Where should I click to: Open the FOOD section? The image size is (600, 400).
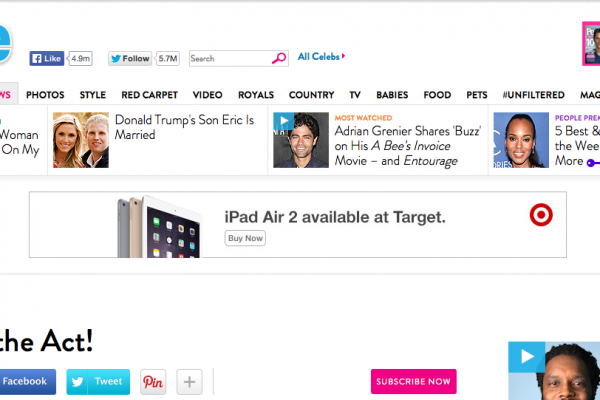pos(437,95)
